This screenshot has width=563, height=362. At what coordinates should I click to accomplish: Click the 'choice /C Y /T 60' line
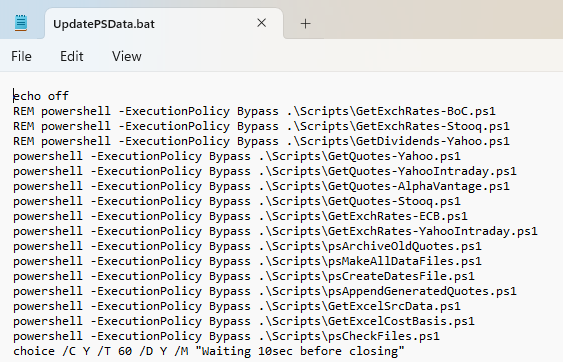209,351
